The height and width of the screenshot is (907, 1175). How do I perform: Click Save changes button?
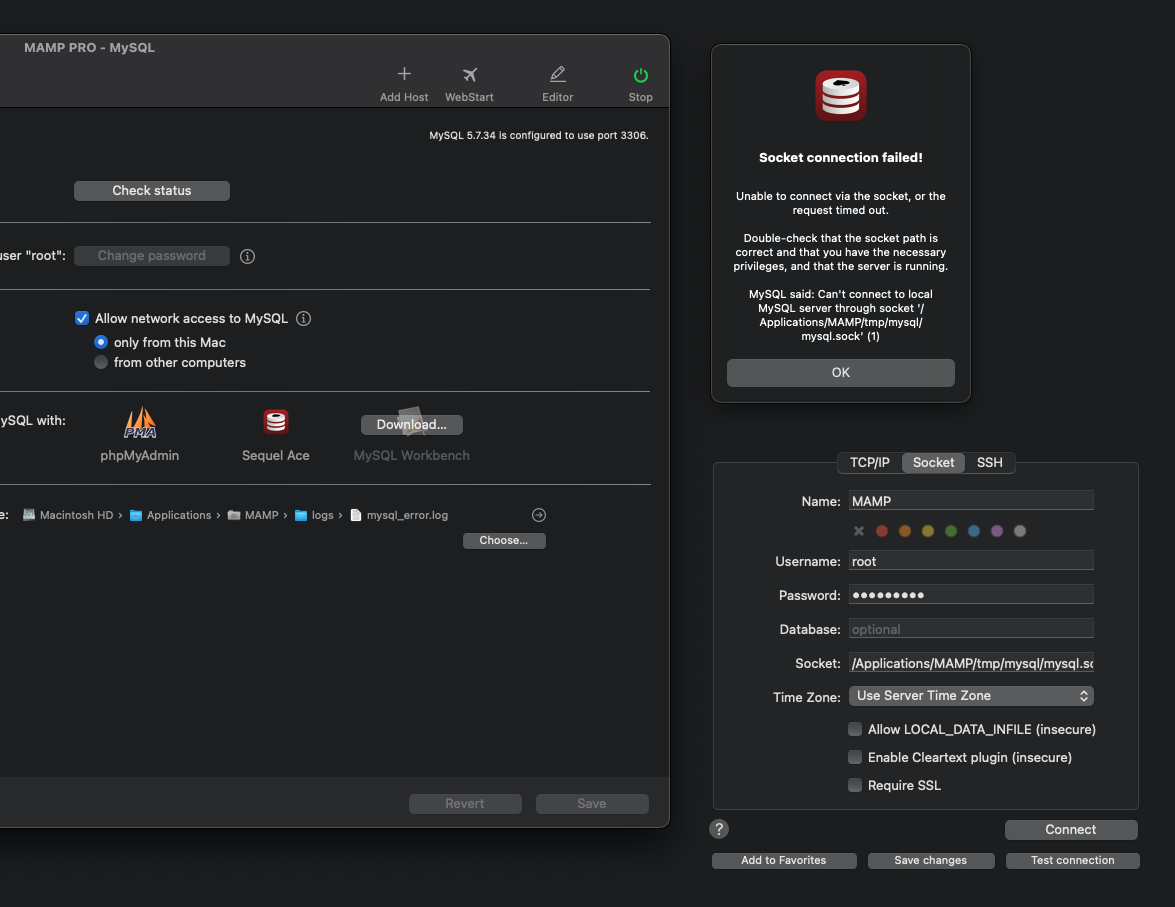[931, 861]
